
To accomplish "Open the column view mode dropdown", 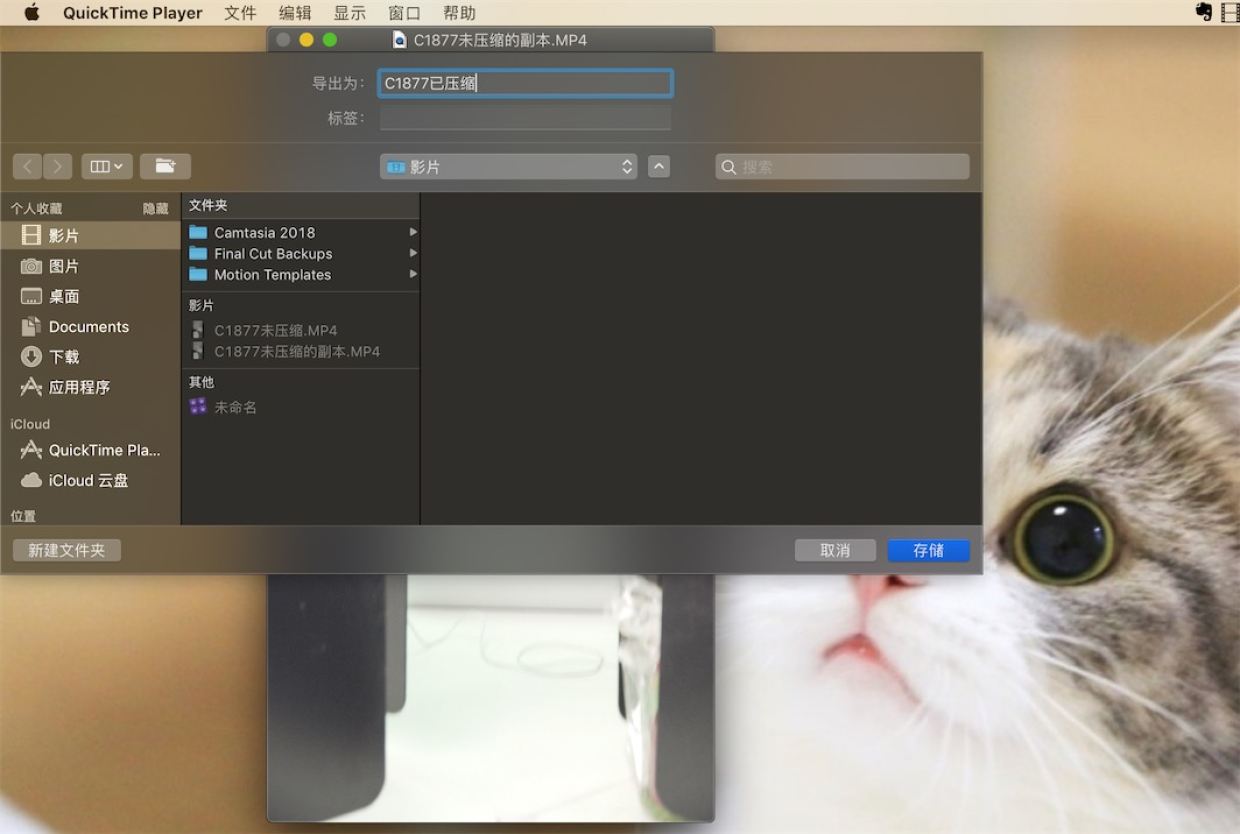I will [106, 166].
